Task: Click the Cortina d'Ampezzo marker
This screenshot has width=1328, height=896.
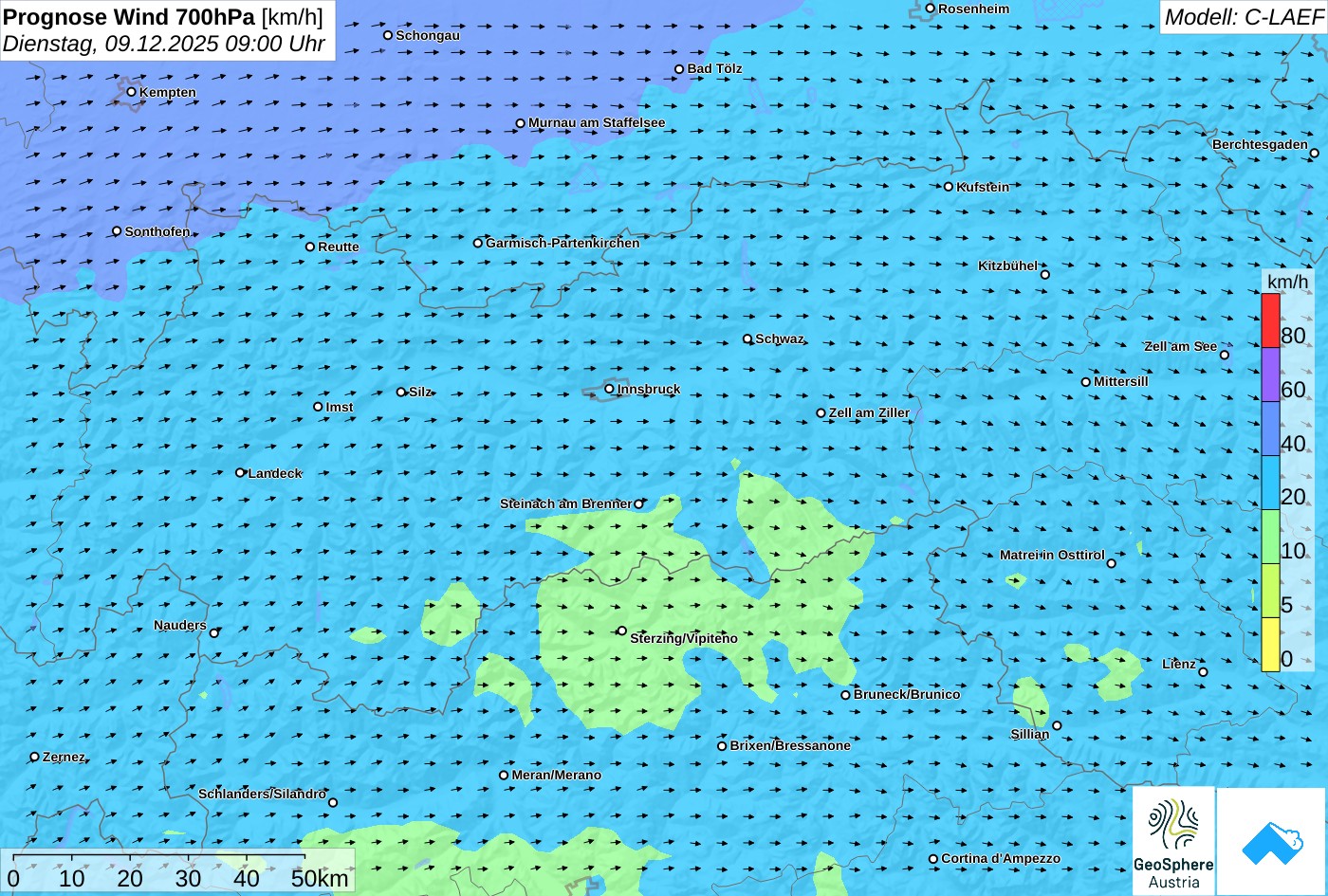Action: (933, 859)
